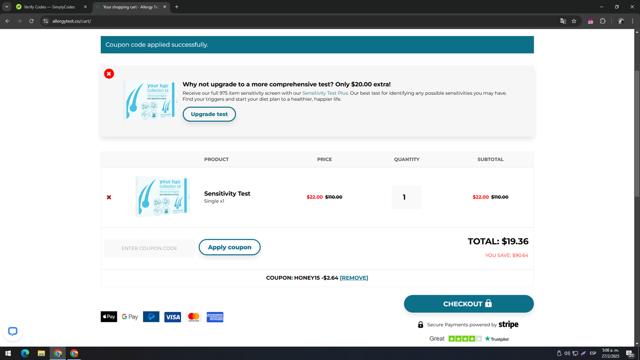Click the address bar URL
This screenshot has height=360, width=640.
[x=72, y=21]
